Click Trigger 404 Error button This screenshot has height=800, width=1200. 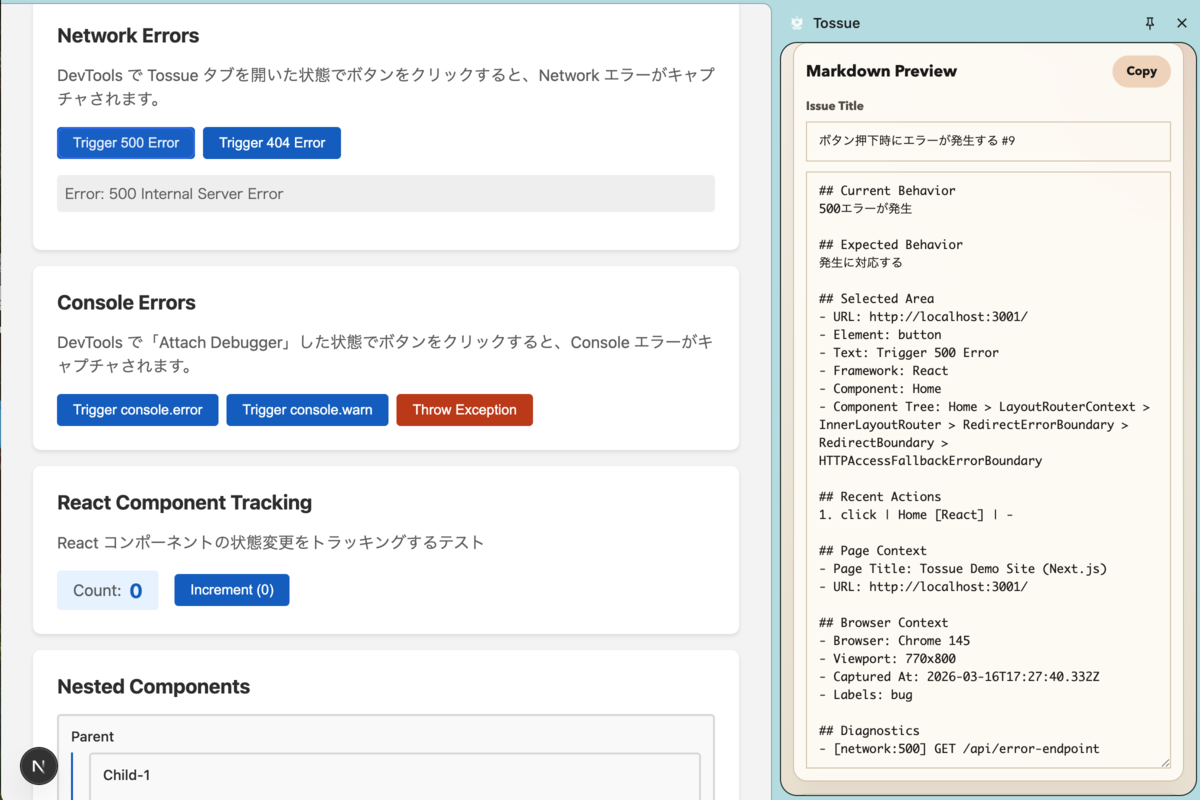click(x=272, y=143)
